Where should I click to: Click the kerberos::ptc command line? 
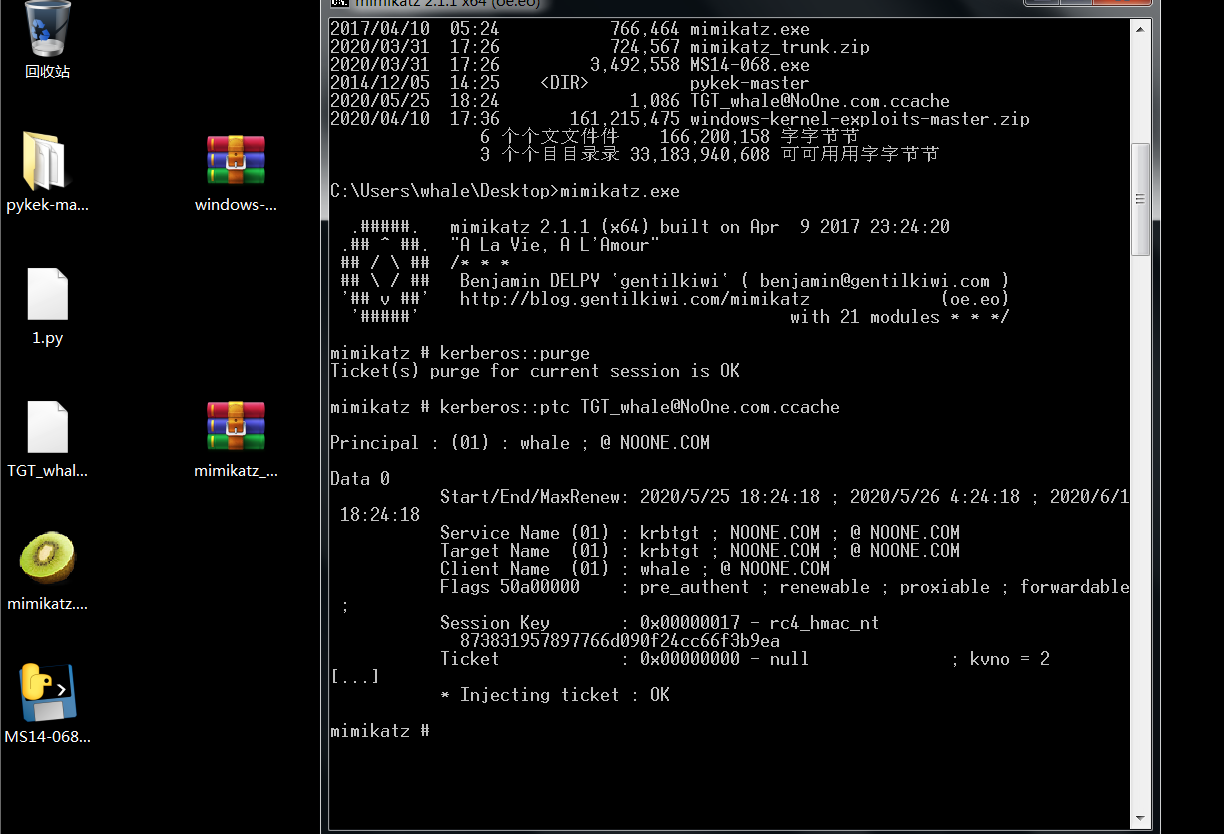pyautogui.click(x=585, y=407)
